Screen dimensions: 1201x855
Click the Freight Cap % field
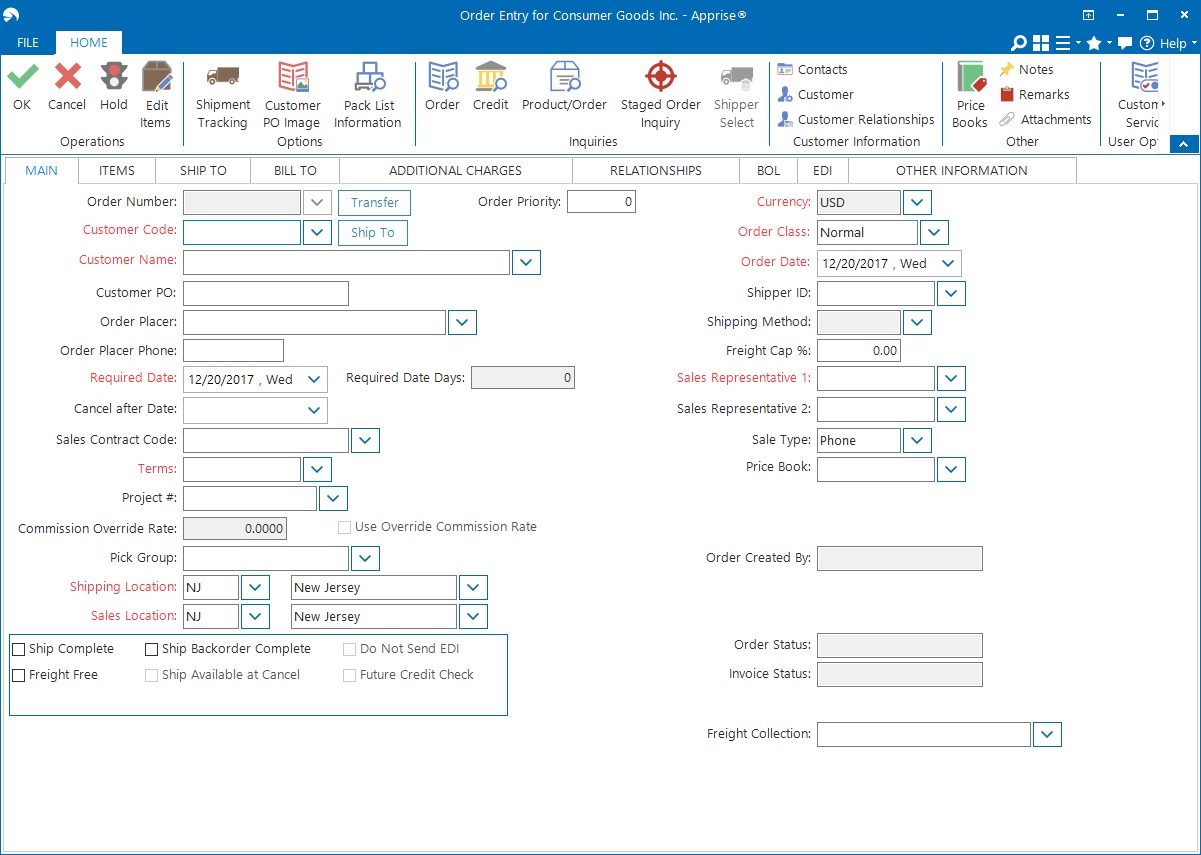(859, 351)
